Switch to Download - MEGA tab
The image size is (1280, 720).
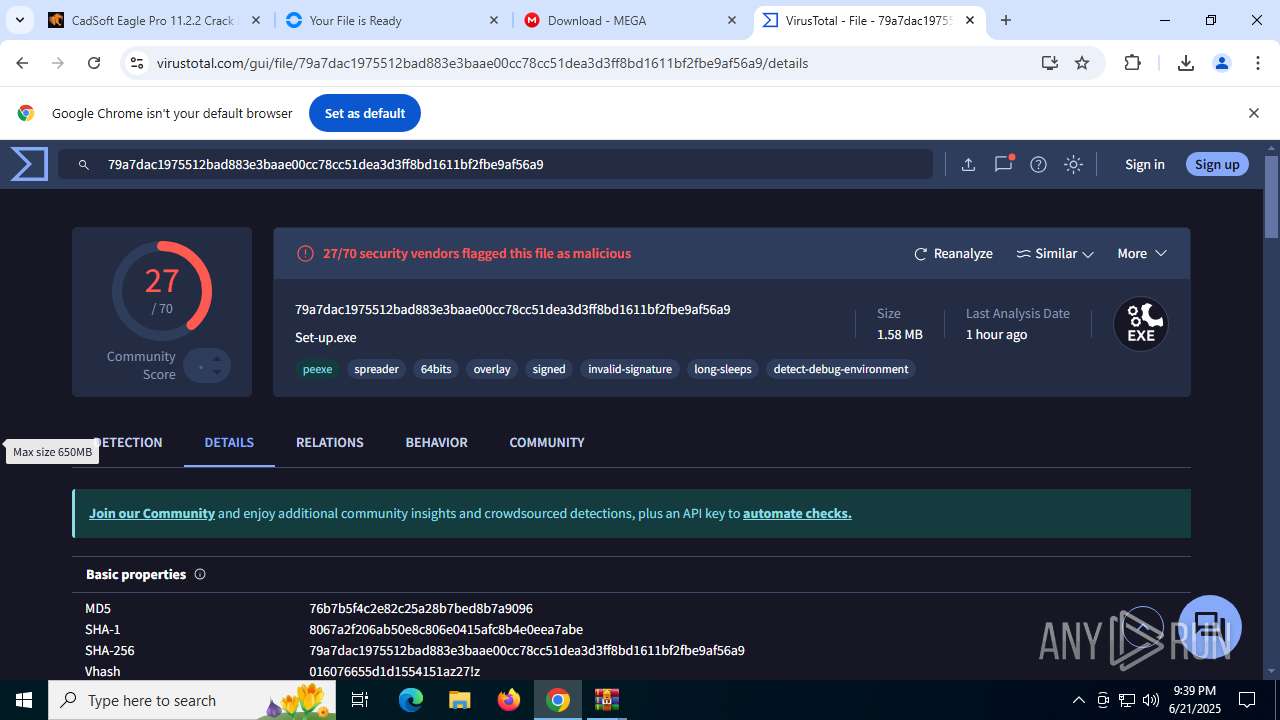point(630,20)
